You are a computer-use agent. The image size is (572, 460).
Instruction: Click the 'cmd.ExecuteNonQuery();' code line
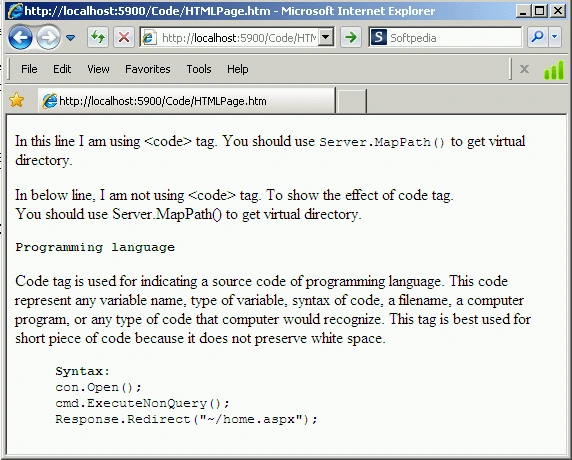click(x=143, y=403)
